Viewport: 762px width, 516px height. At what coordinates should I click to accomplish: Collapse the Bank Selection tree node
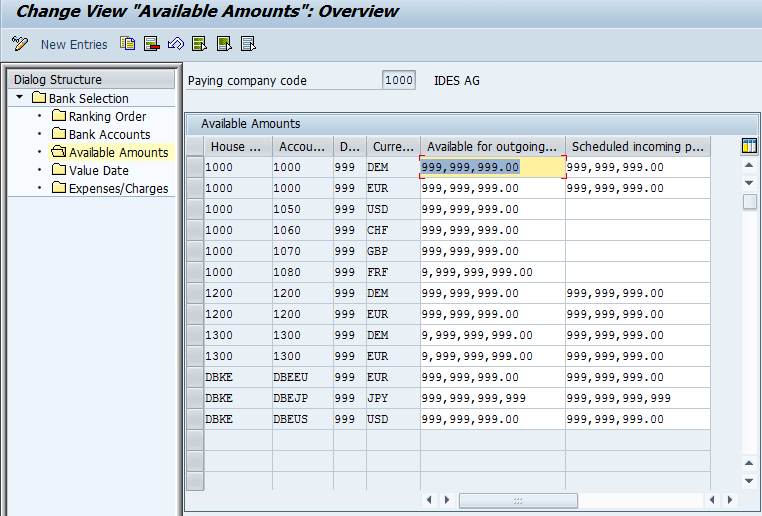[19, 98]
